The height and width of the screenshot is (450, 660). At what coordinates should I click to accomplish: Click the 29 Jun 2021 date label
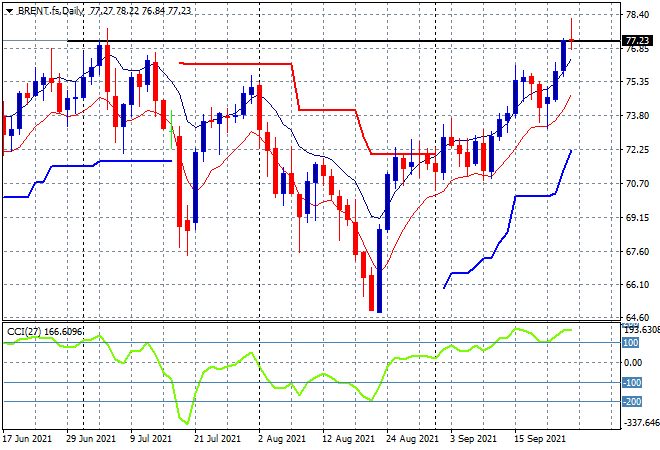tap(90, 439)
